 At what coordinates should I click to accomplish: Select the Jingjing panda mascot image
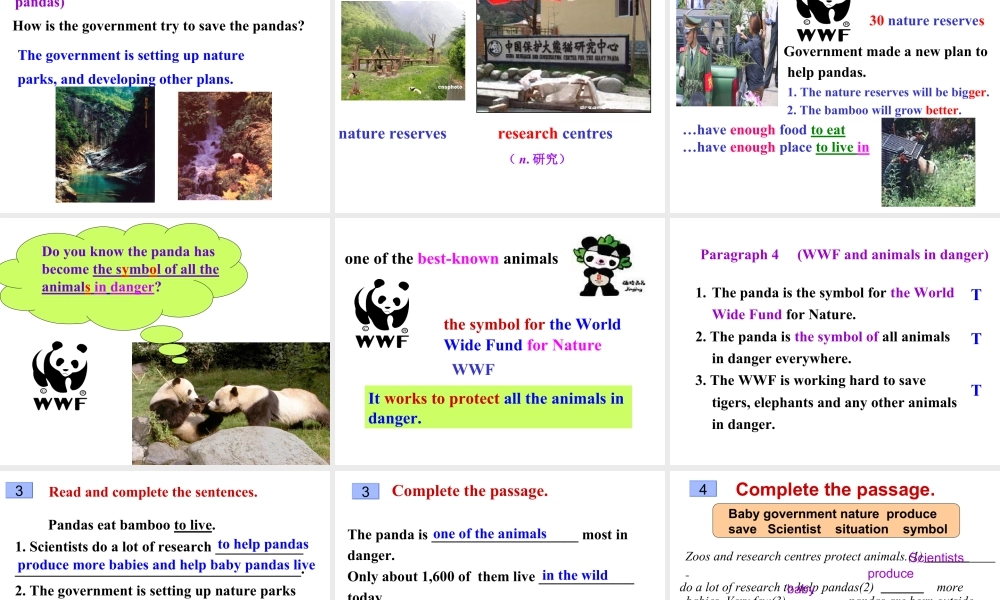pyautogui.click(x=605, y=266)
